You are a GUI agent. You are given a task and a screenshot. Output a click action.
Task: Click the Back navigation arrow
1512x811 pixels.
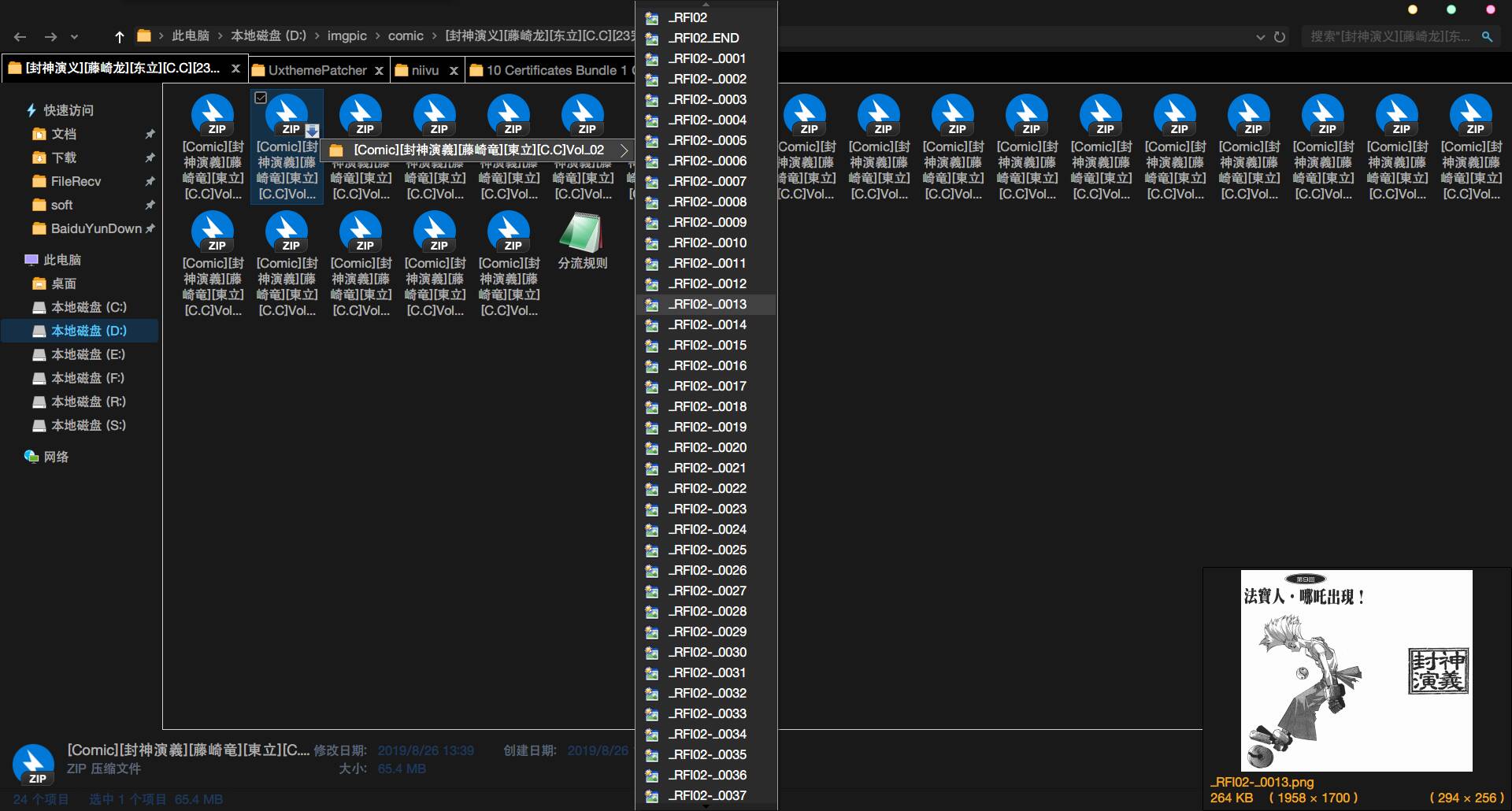pos(20,37)
